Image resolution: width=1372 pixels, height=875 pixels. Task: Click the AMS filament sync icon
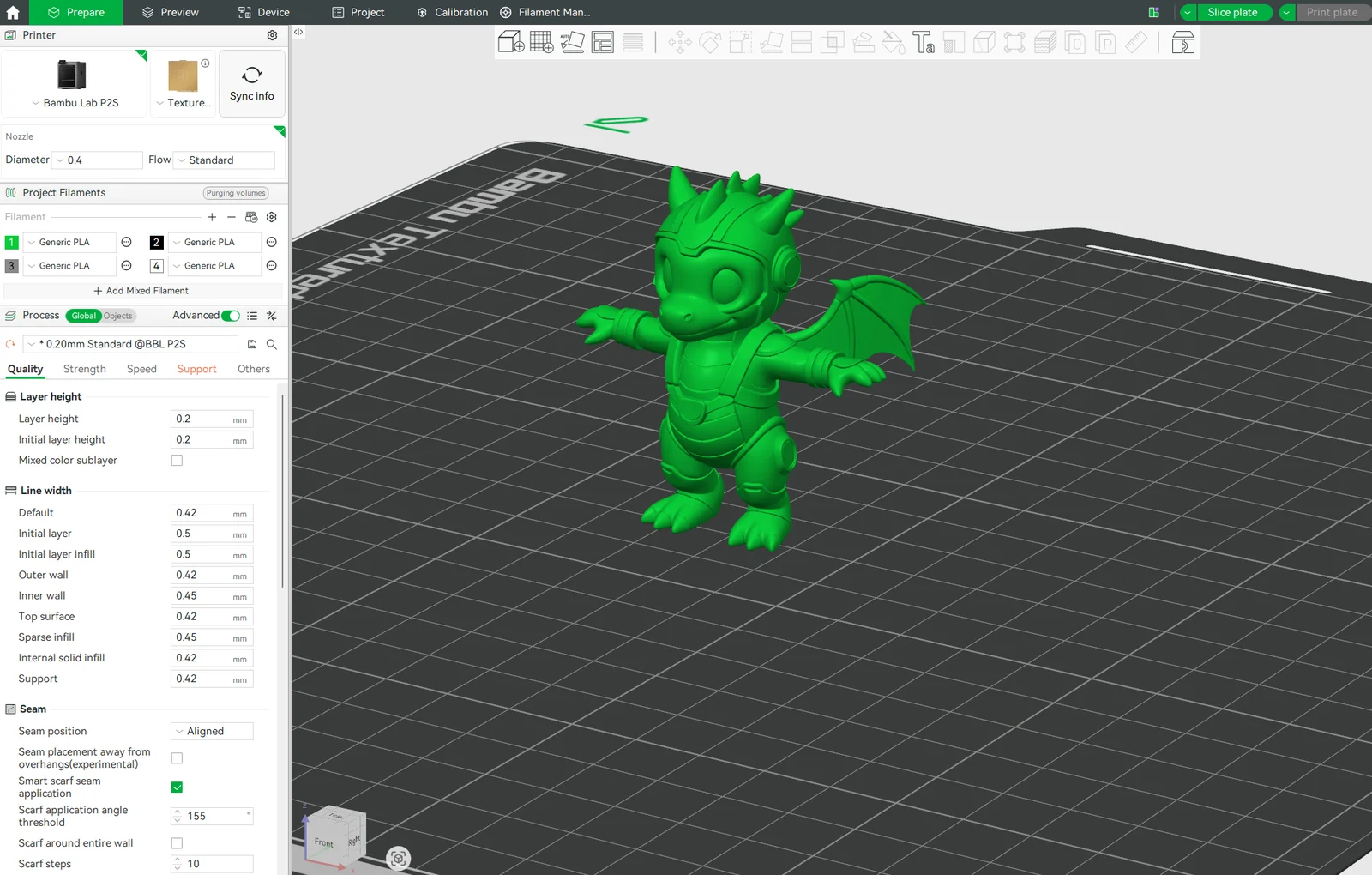[251, 217]
